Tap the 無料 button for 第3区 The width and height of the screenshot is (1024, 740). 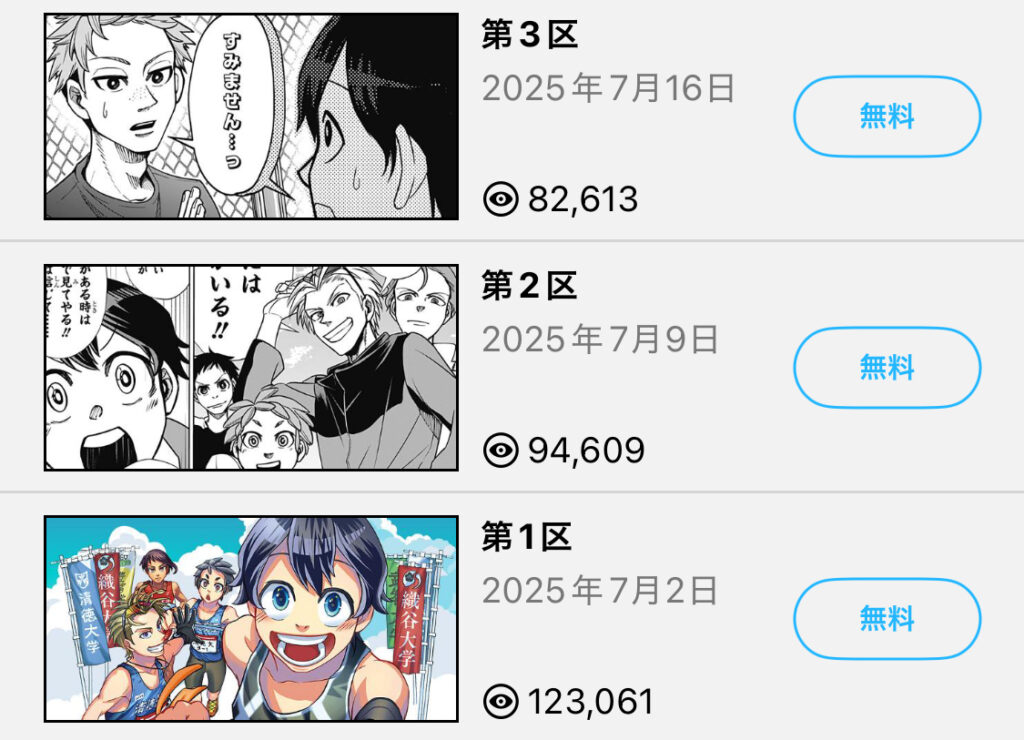tap(887, 116)
